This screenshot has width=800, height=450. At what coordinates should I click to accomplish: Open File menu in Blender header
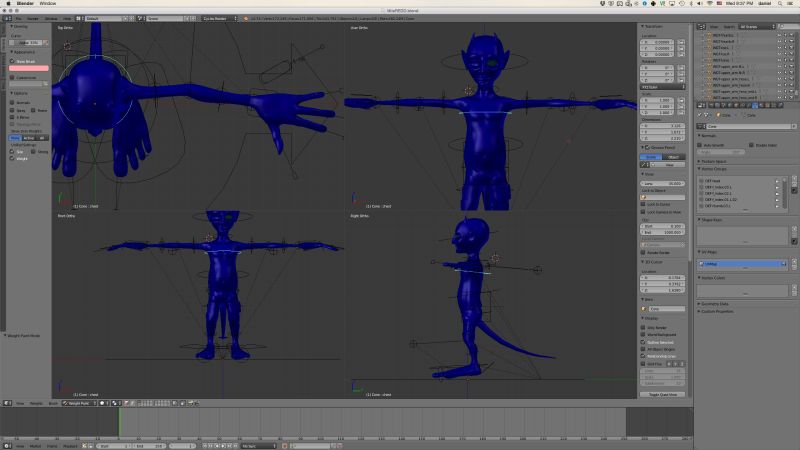[x=18, y=18]
